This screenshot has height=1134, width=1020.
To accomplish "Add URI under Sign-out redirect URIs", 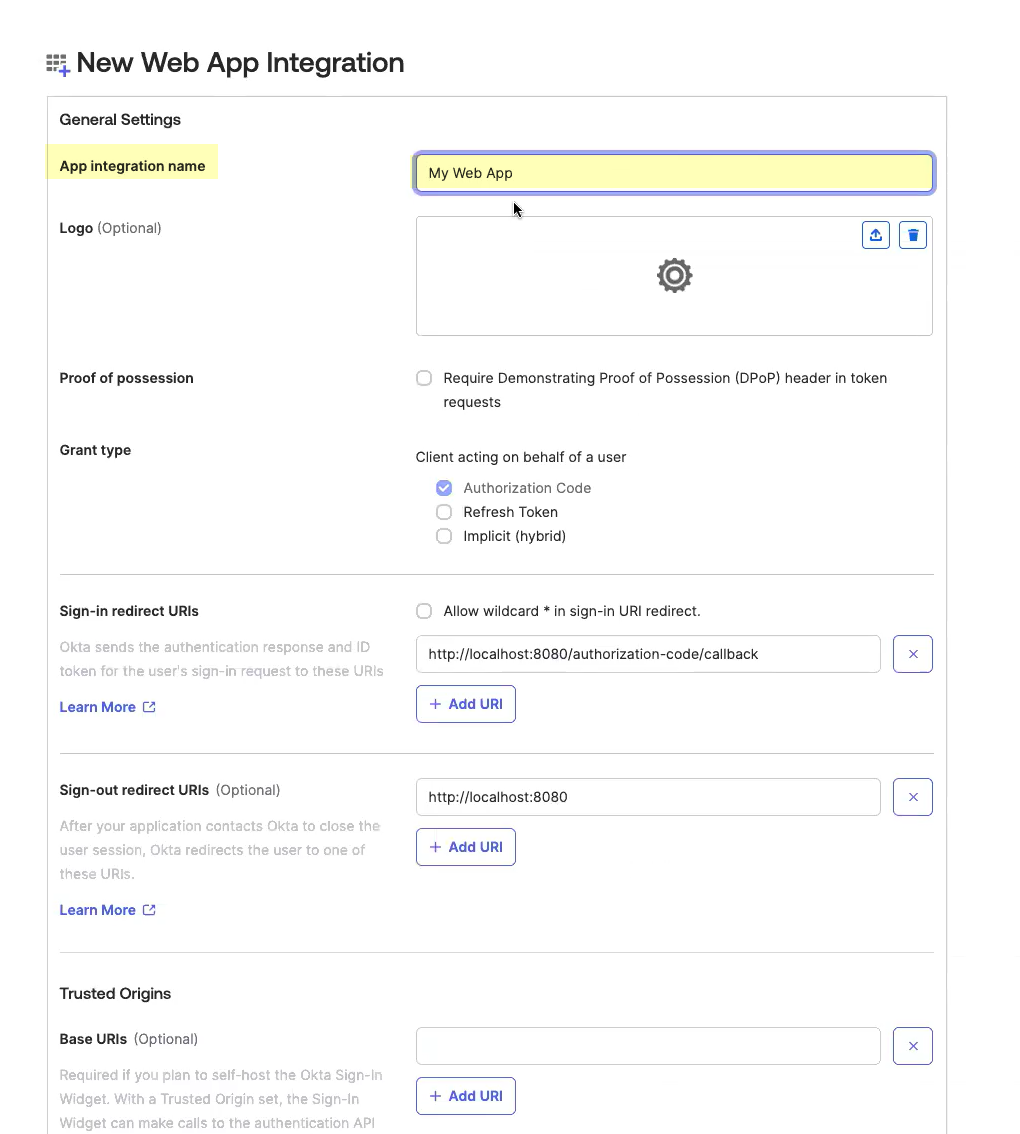I will point(466,847).
